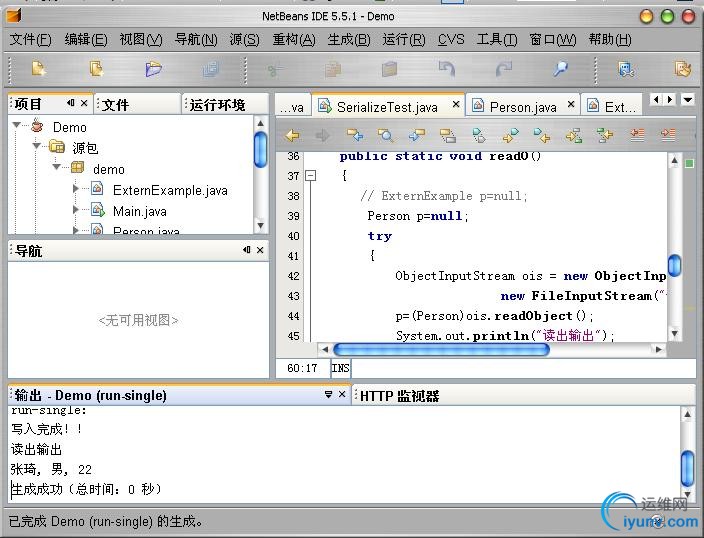704x538 pixels.
Task: Toggle the code fold marker at line 37
Action: point(310,176)
